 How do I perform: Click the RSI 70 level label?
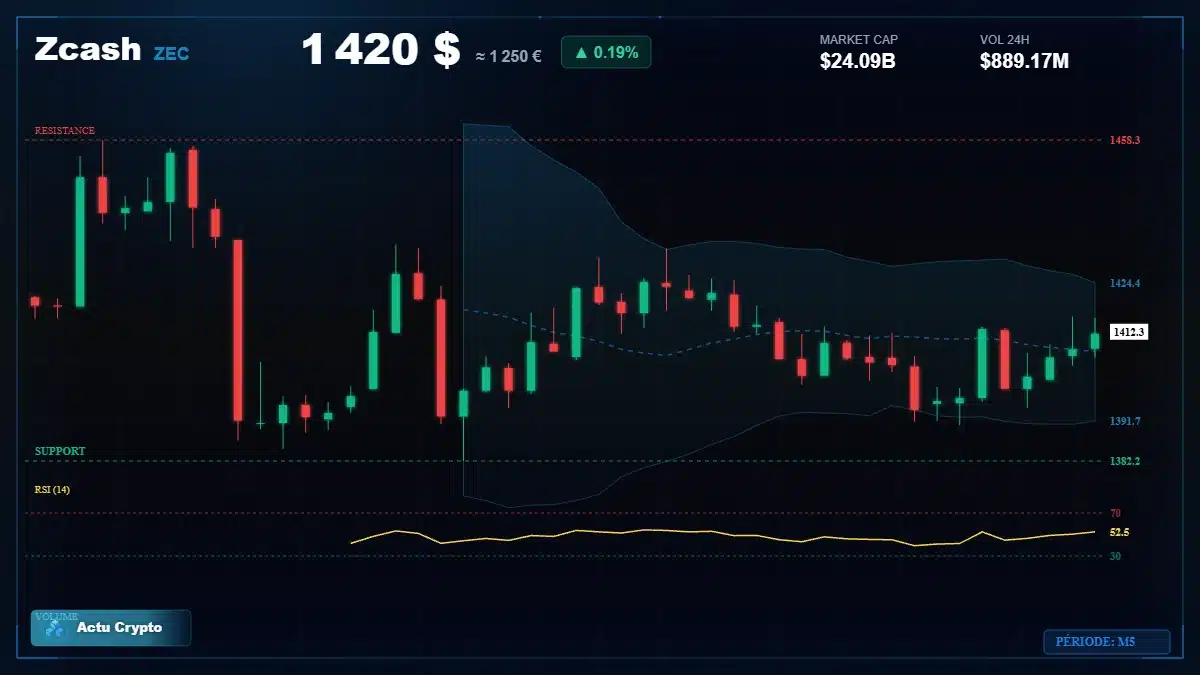(x=1115, y=513)
